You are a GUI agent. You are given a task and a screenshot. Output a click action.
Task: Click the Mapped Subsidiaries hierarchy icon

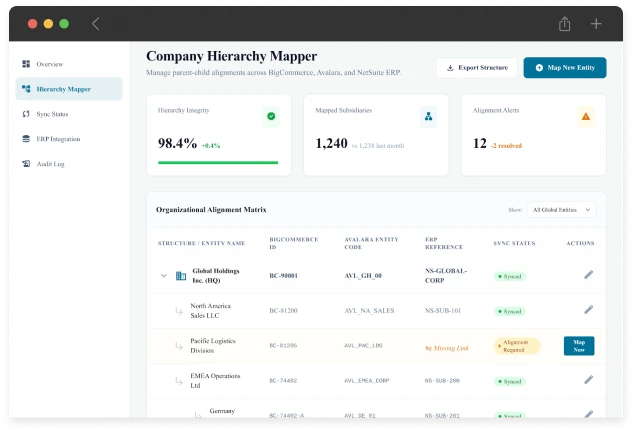(428, 117)
